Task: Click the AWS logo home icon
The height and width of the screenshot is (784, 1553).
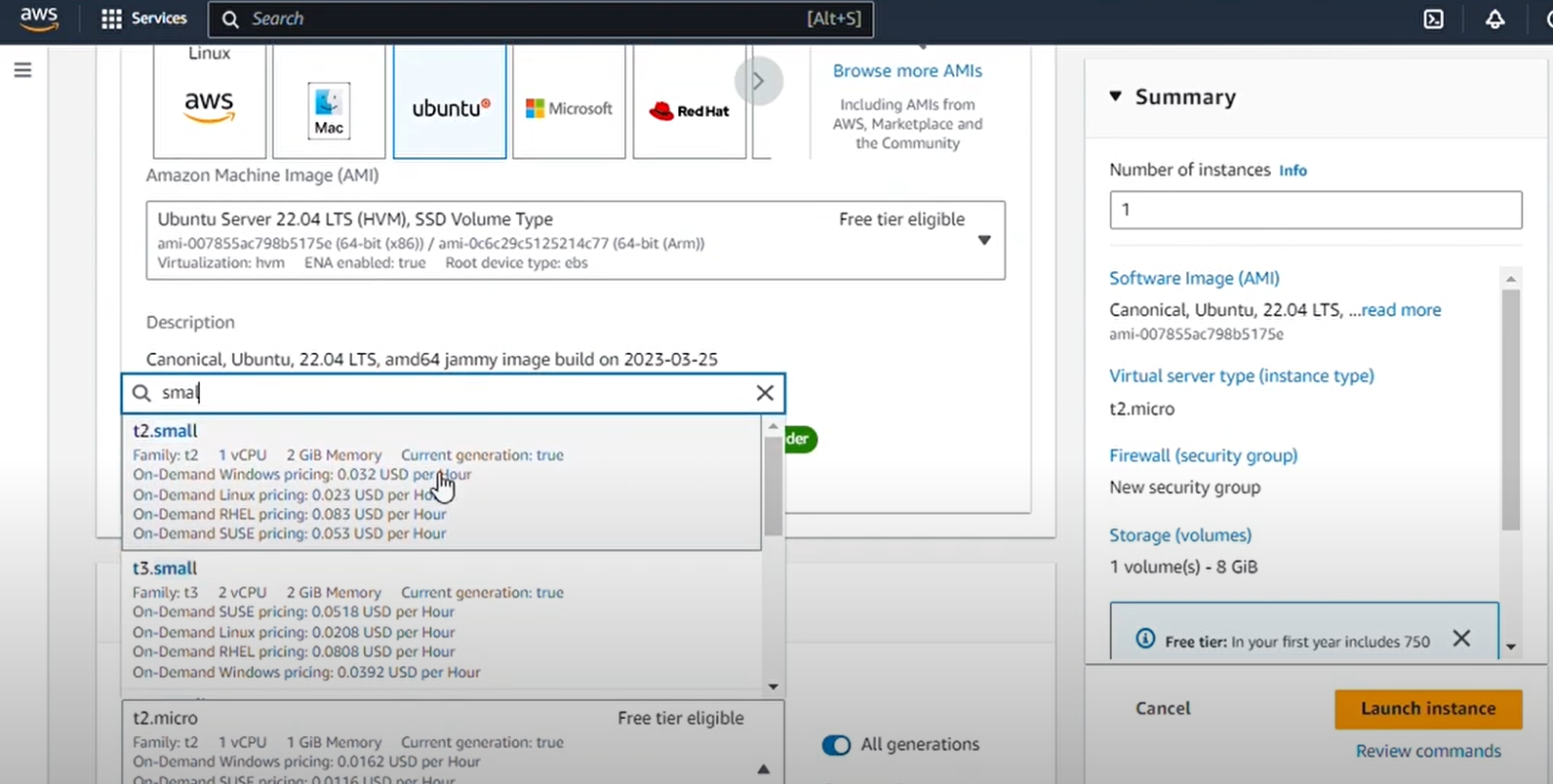Action: pyautogui.click(x=39, y=19)
